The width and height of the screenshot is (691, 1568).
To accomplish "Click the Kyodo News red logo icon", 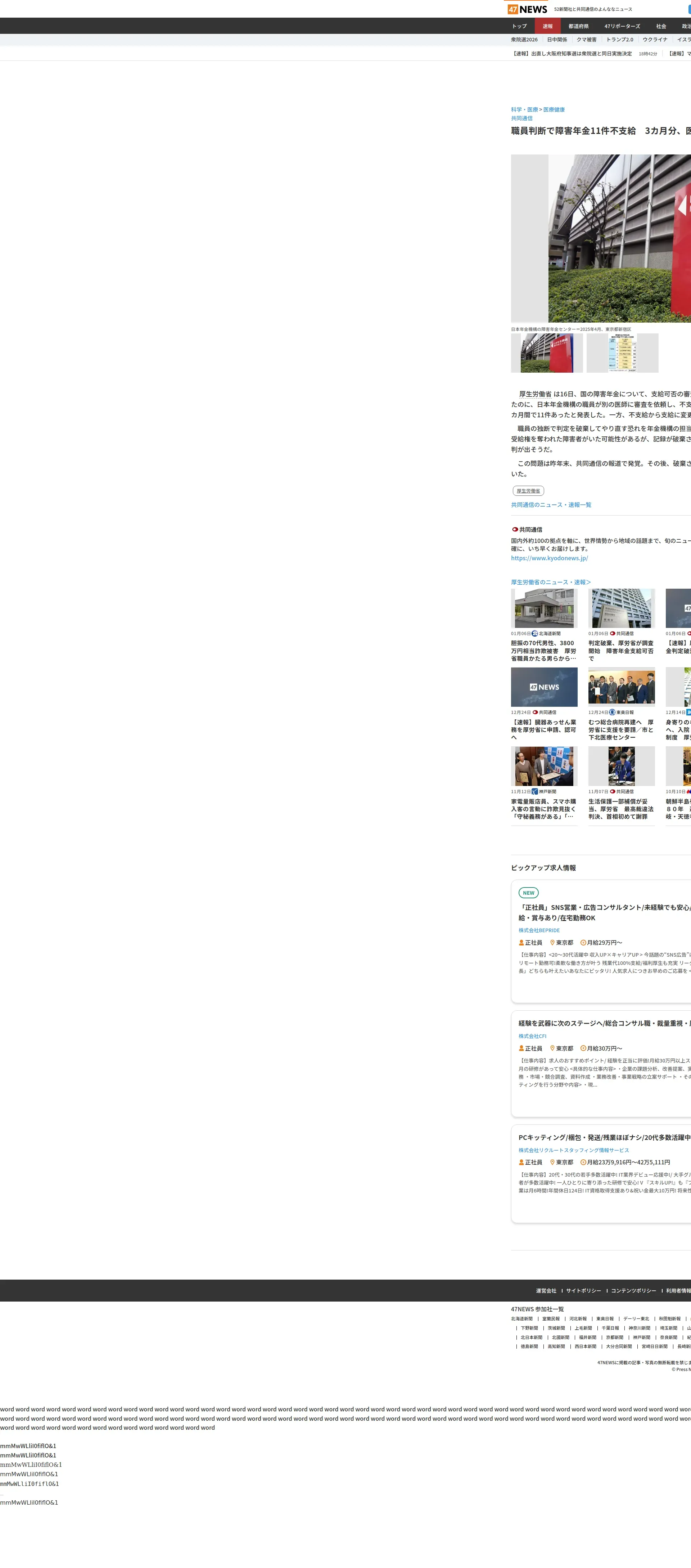I will (x=515, y=530).
